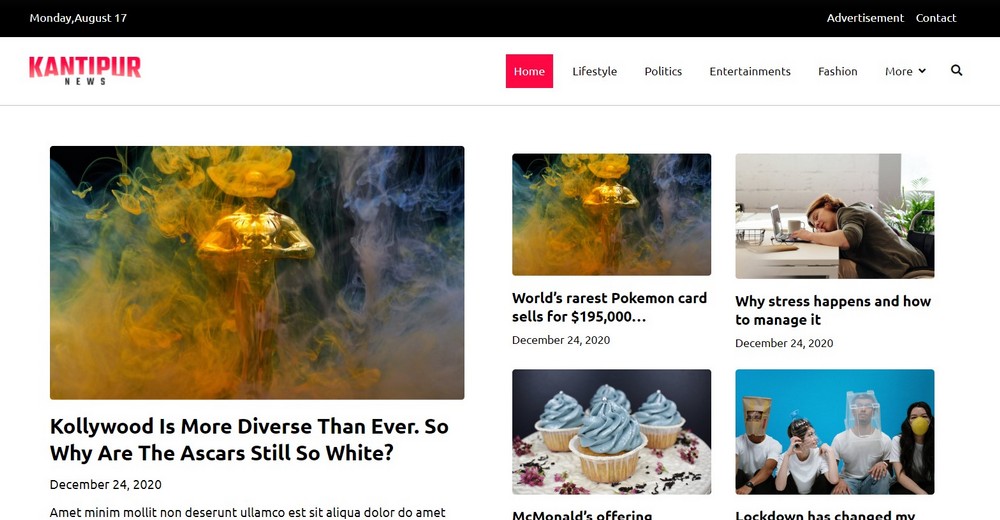Read the stress management article headline
The height and width of the screenshot is (520, 1000).
(832, 310)
